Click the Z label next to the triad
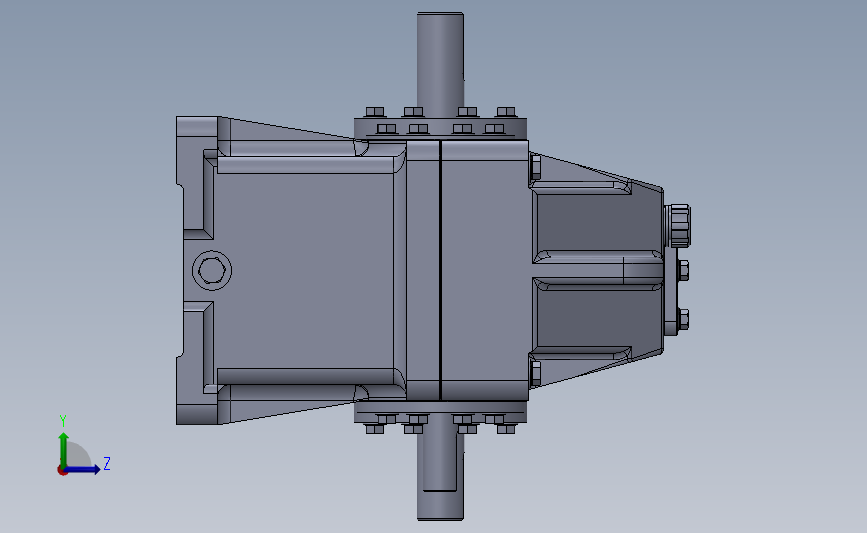867x533 pixels. (107, 463)
